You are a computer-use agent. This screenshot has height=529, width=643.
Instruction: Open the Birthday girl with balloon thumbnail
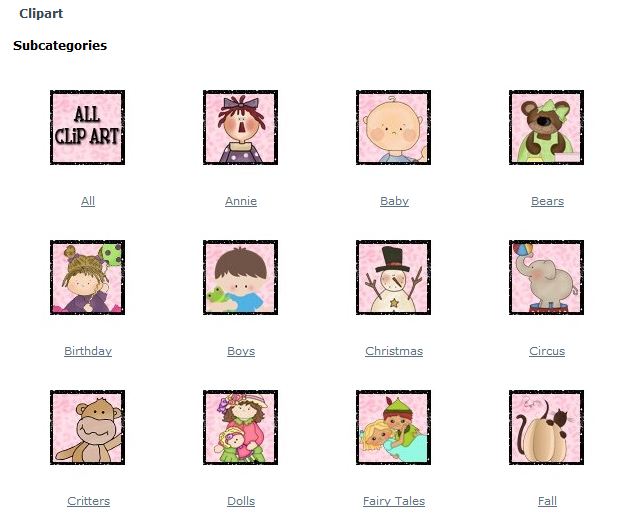[x=87, y=278]
